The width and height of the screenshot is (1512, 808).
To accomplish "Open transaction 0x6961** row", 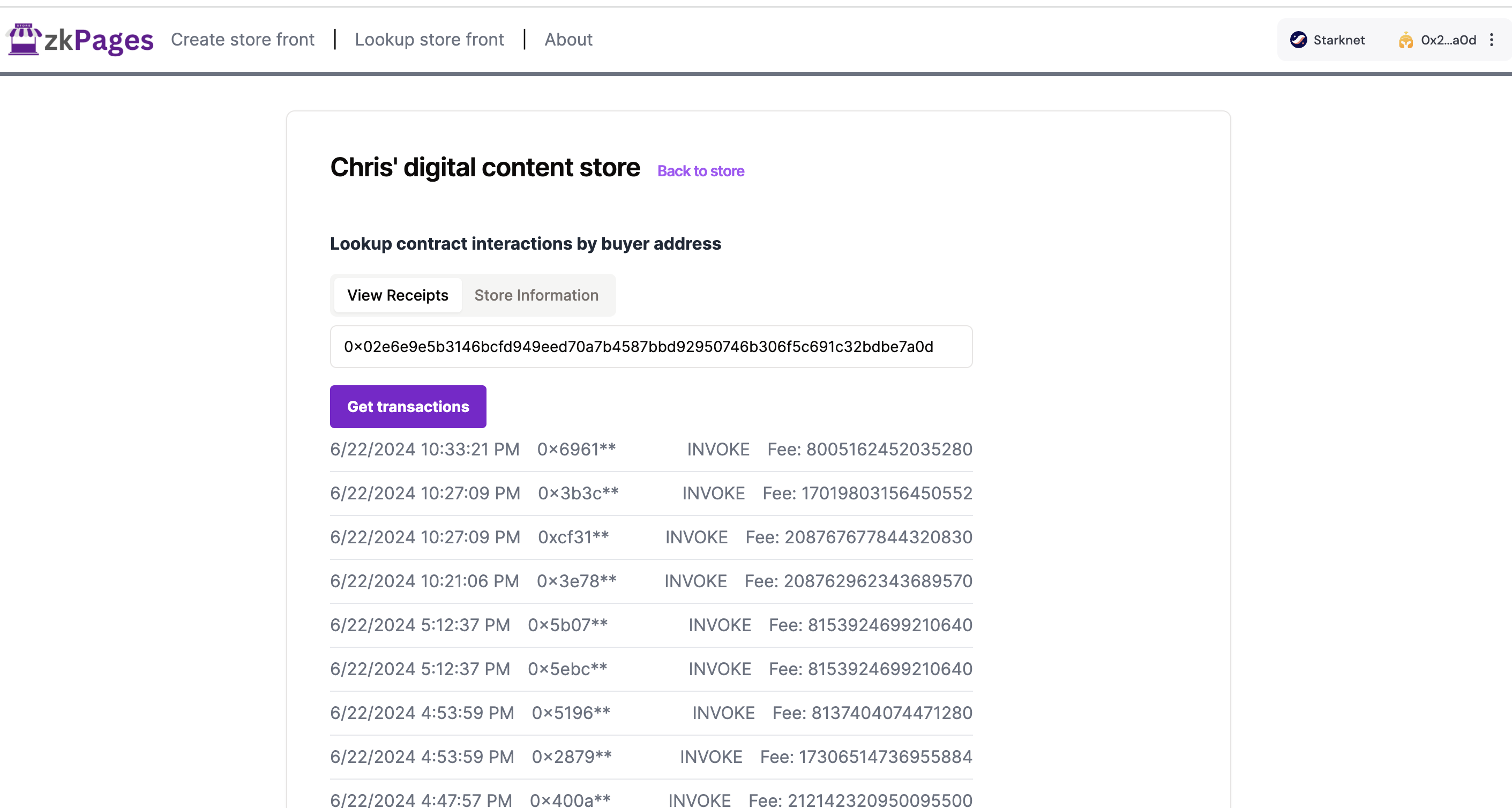I will [577, 450].
